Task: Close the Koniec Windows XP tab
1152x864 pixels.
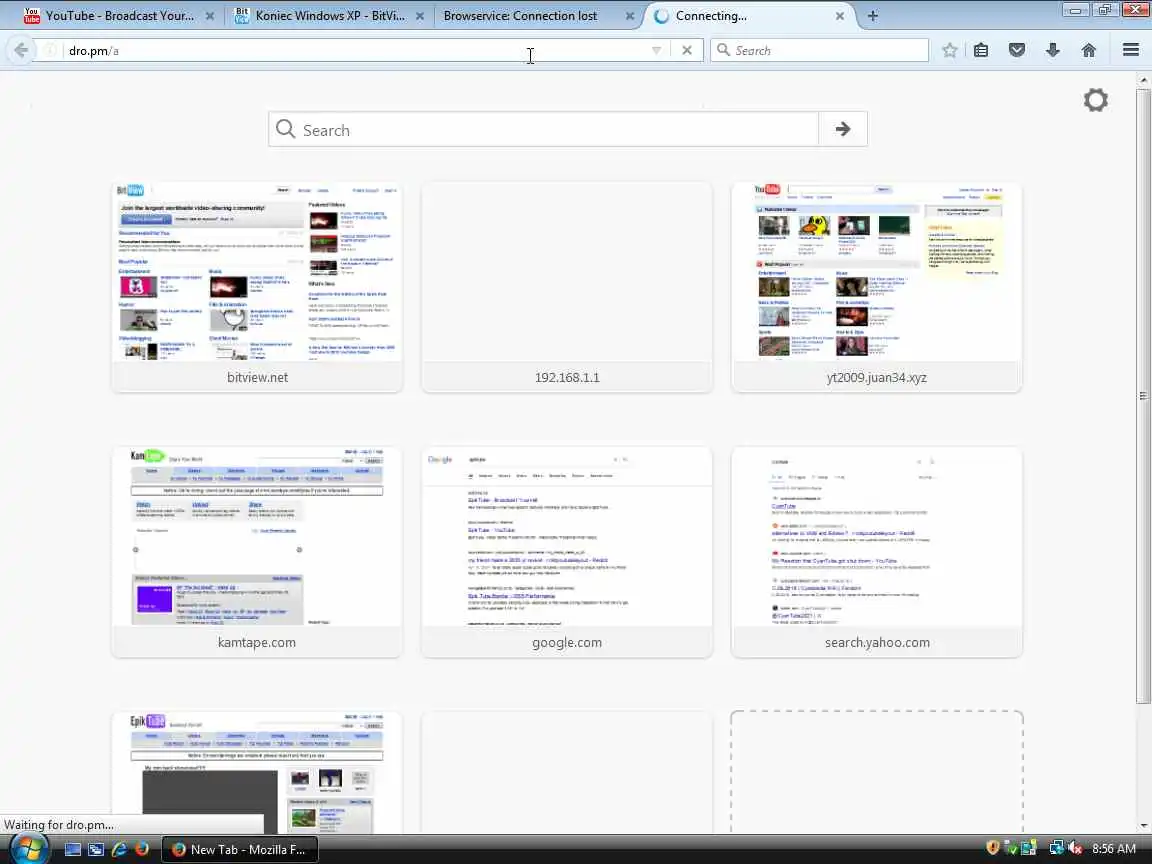Action: click(420, 15)
